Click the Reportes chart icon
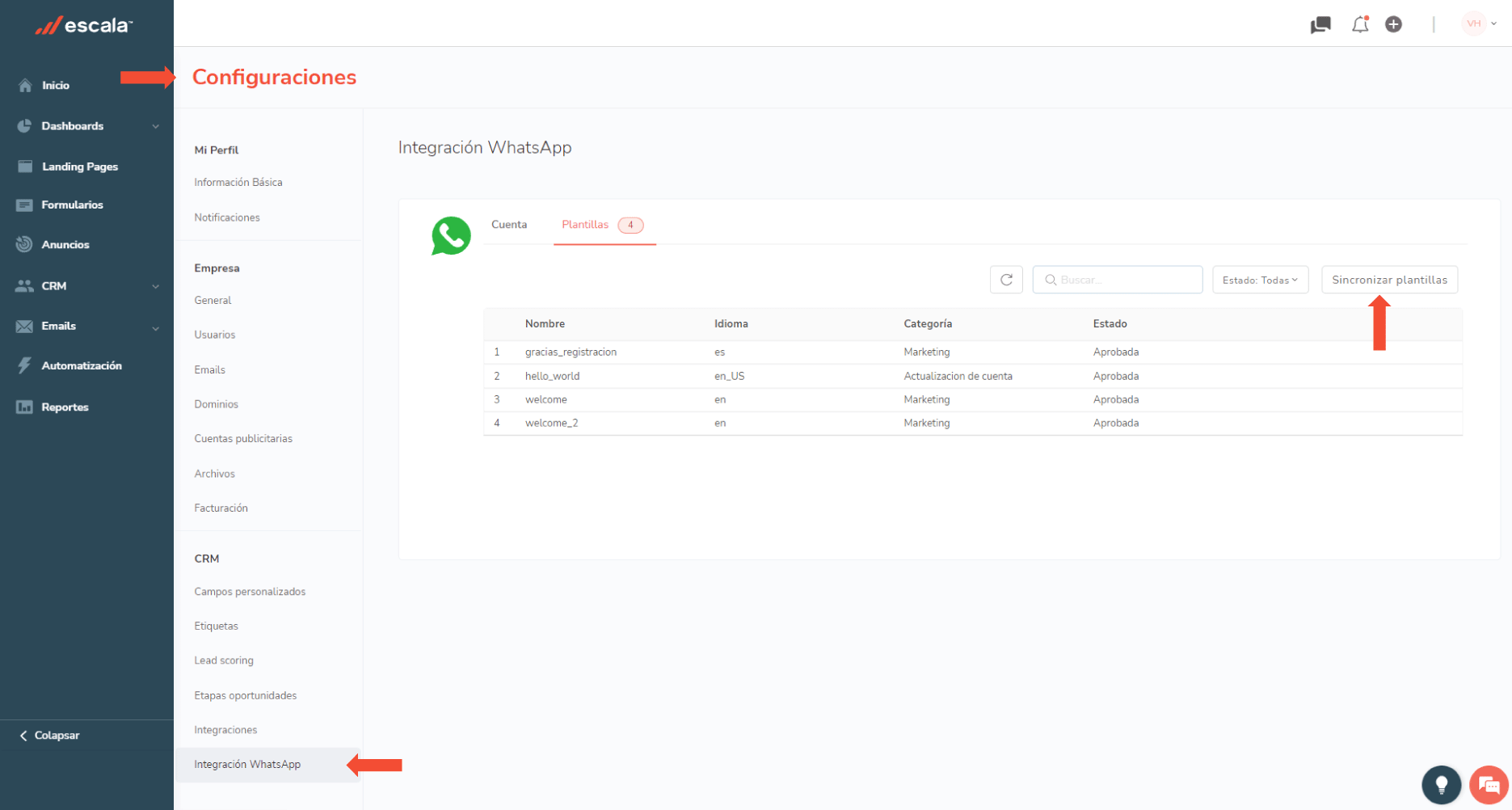1512x810 pixels. 25,407
